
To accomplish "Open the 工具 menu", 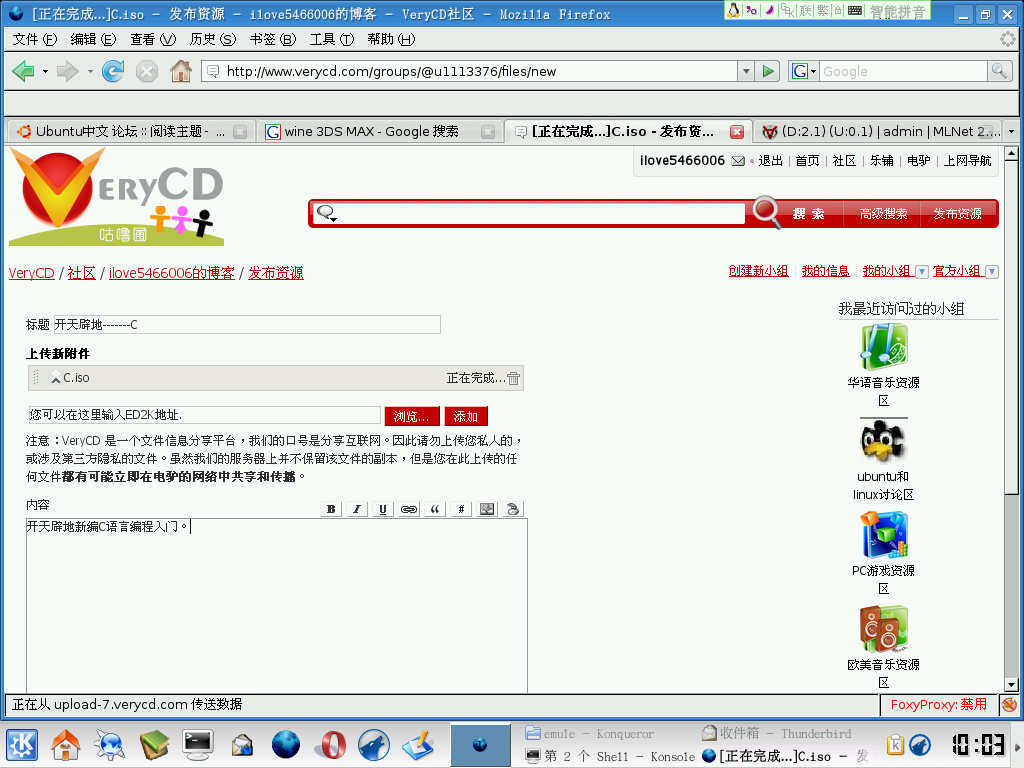I will [x=332, y=39].
